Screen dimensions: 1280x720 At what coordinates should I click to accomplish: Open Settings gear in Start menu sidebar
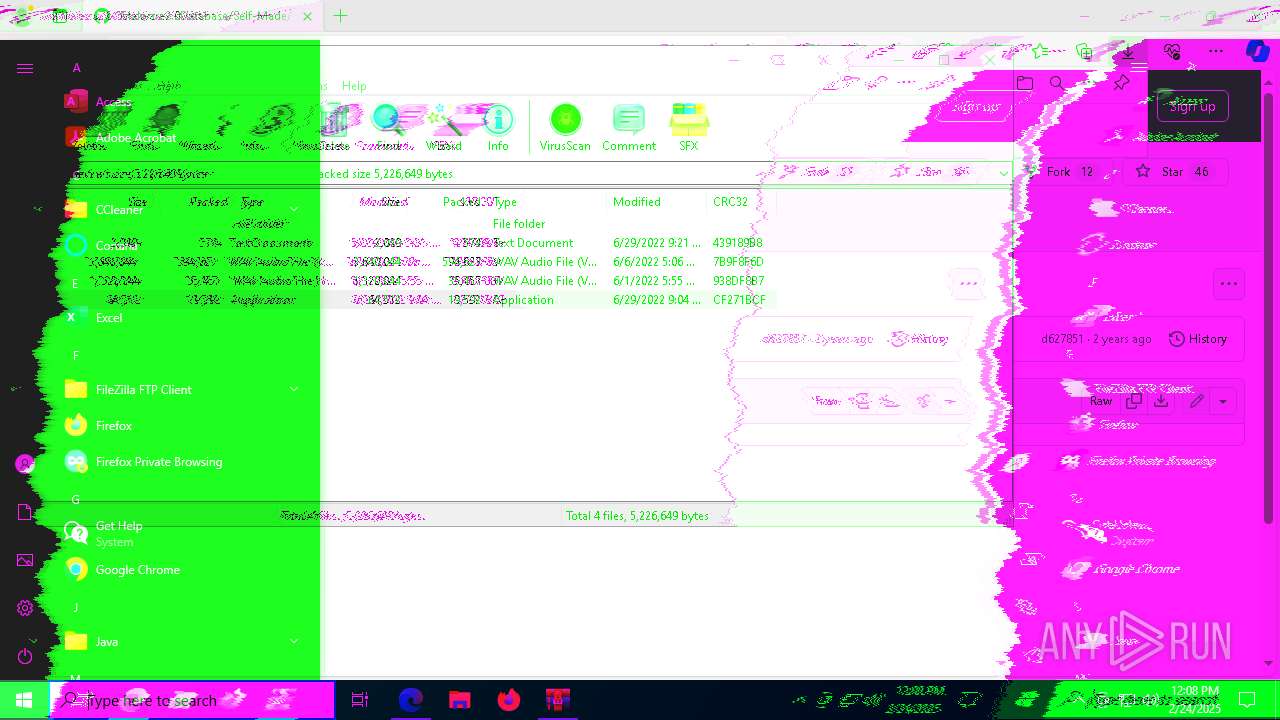coord(25,608)
